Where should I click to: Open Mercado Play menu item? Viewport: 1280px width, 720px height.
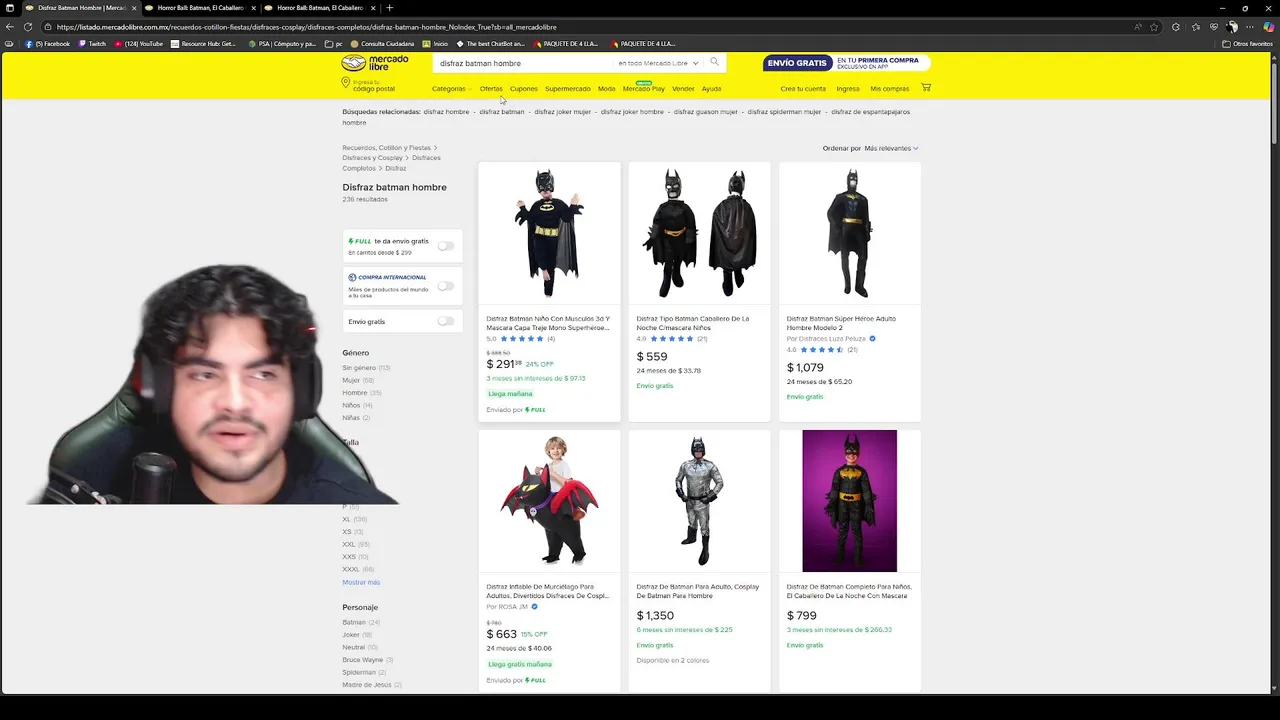click(x=643, y=89)
